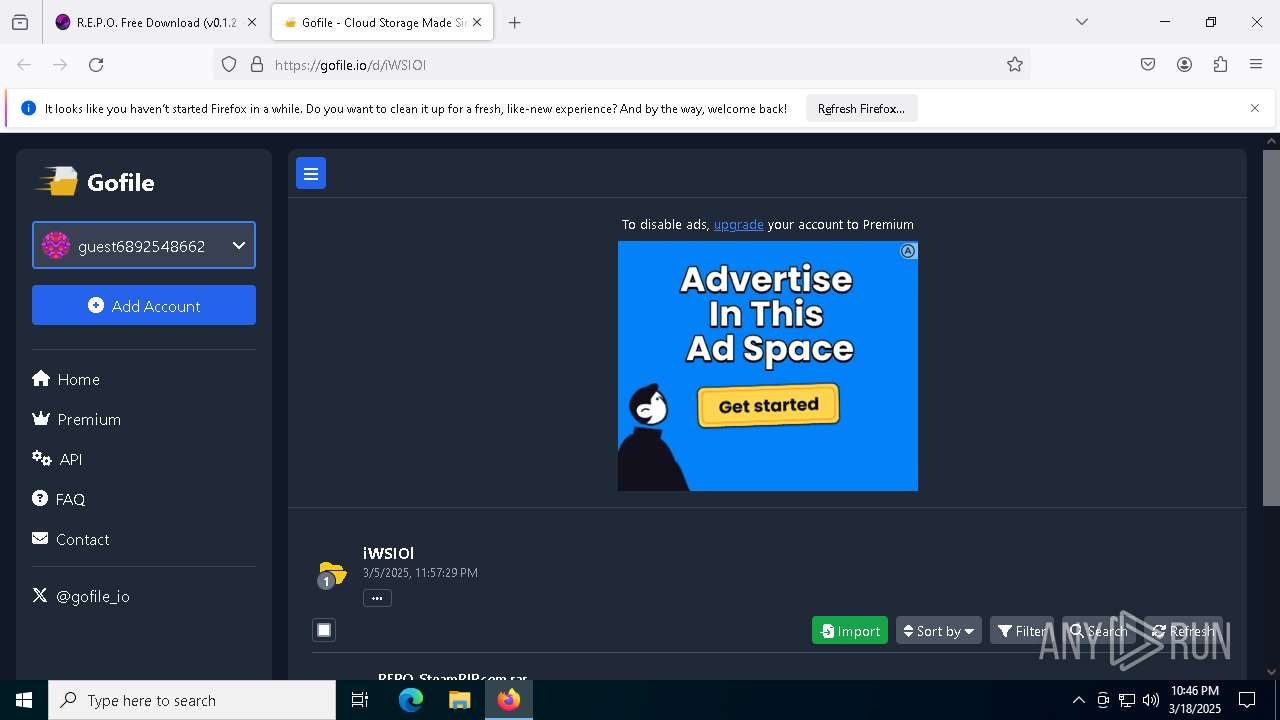Click the Refresh Firefox button
The height and width of the screenshot is (720, 1280).
click(x=861, y=109)
